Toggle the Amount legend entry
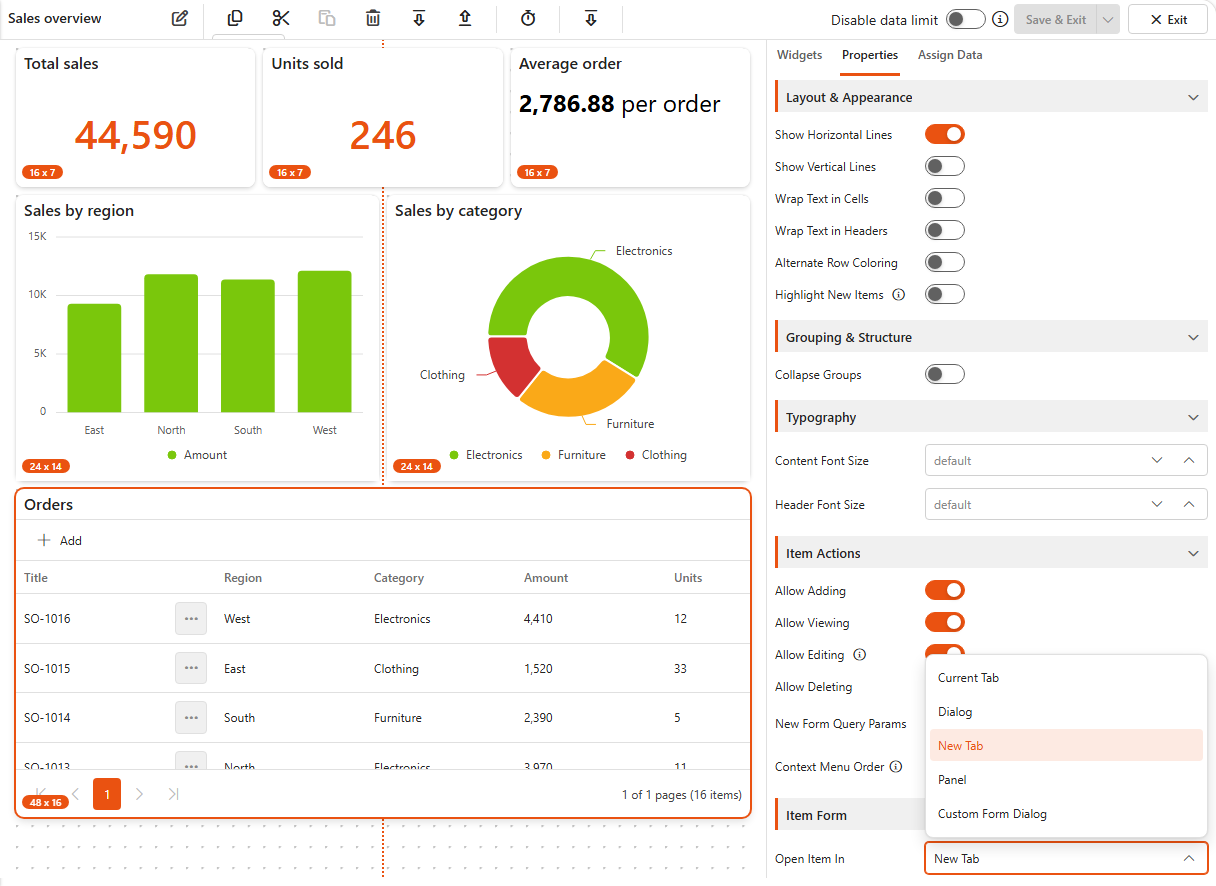 click(197, 455)
